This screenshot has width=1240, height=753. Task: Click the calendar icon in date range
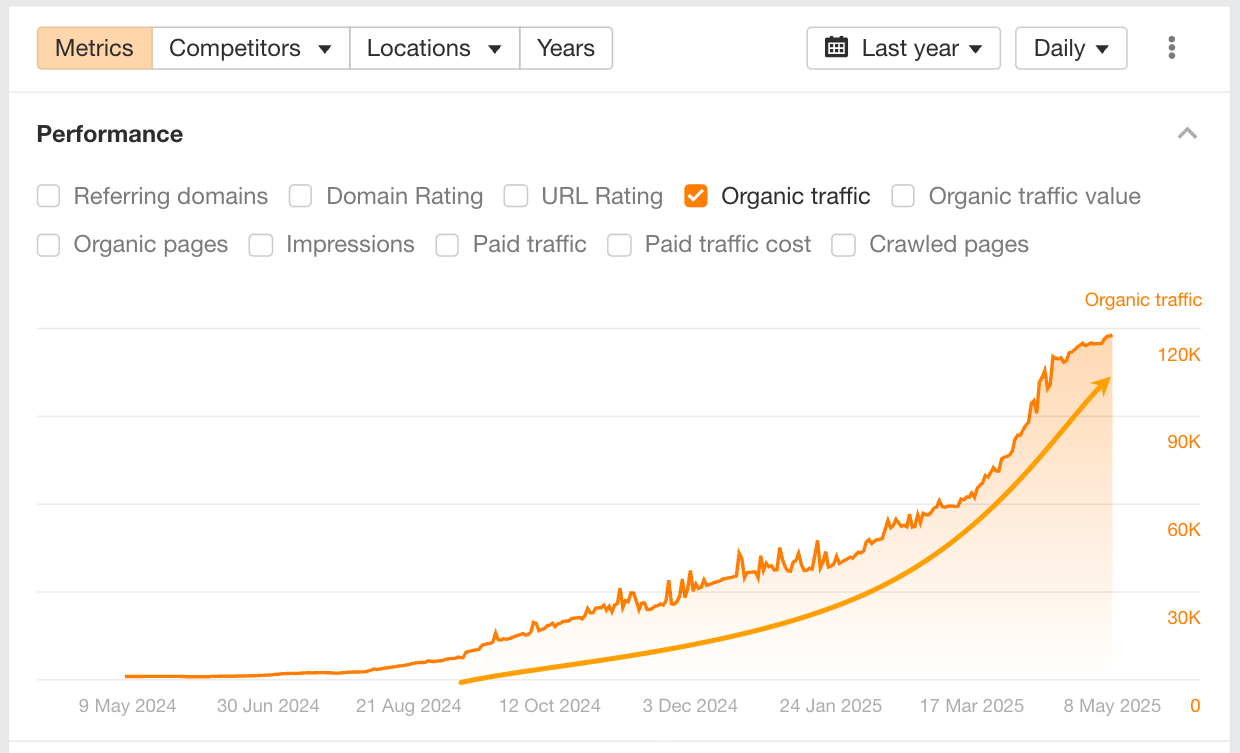click(x=836, y=48)
